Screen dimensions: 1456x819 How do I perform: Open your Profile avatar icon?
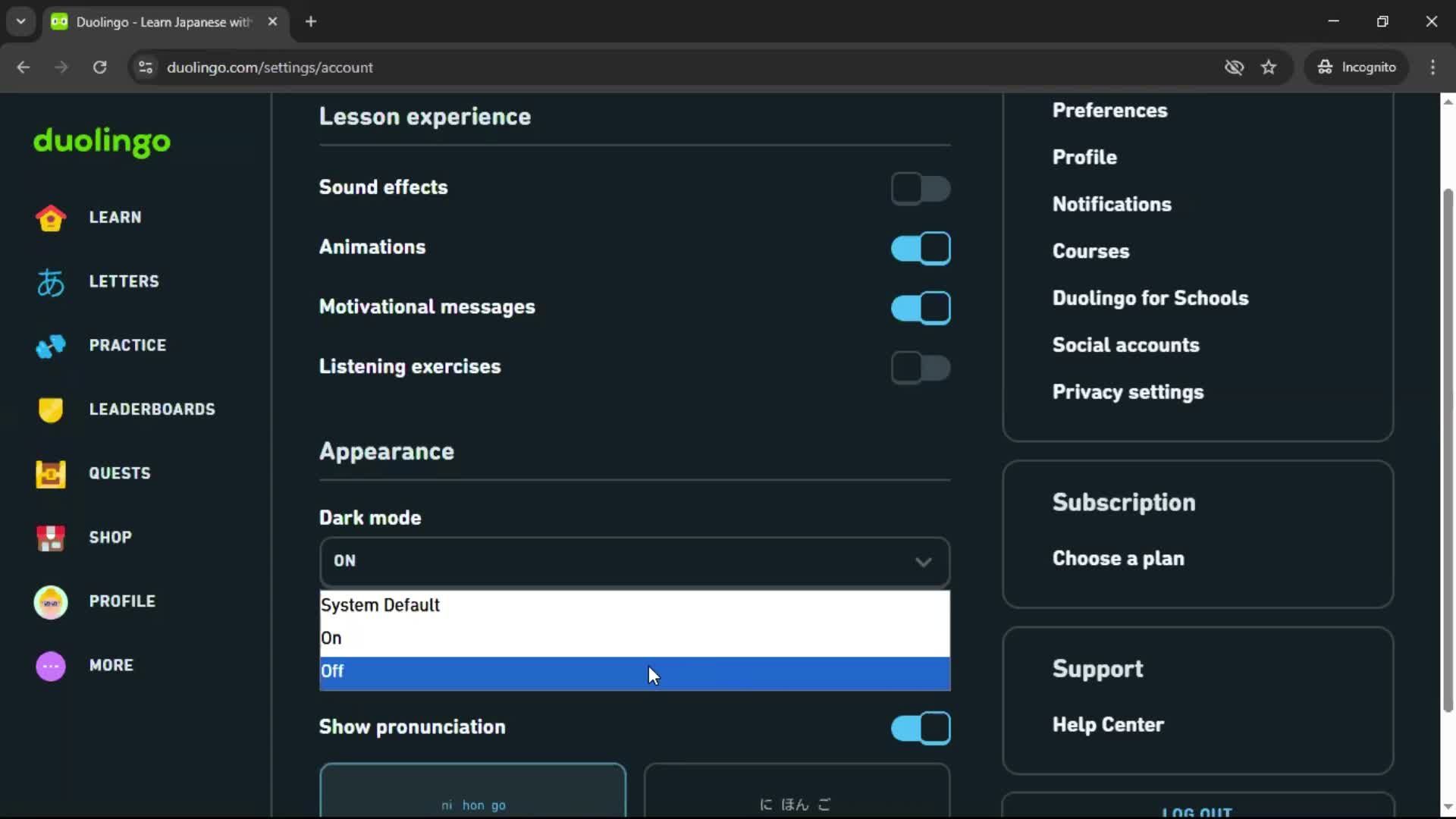coord(50,601)
